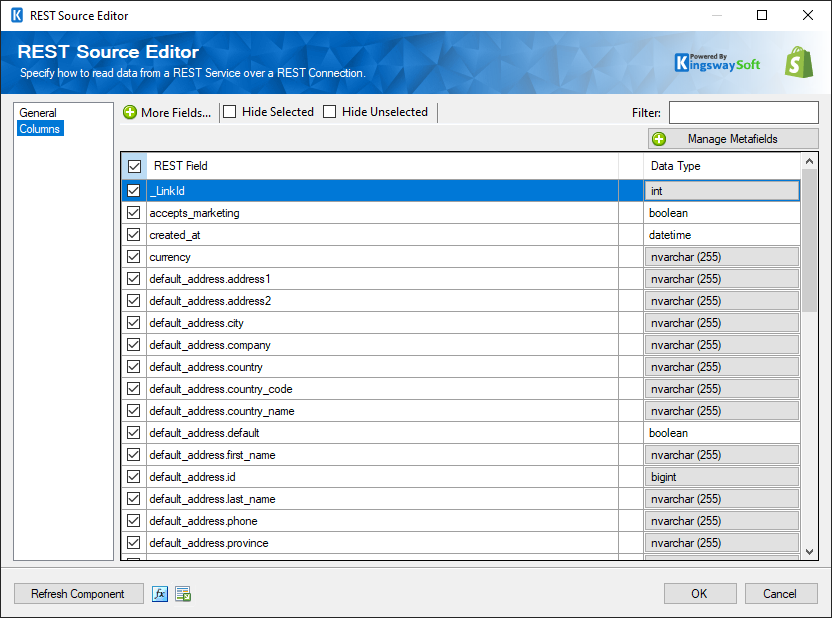Open data type for default_address.country_code

point(722,389)
